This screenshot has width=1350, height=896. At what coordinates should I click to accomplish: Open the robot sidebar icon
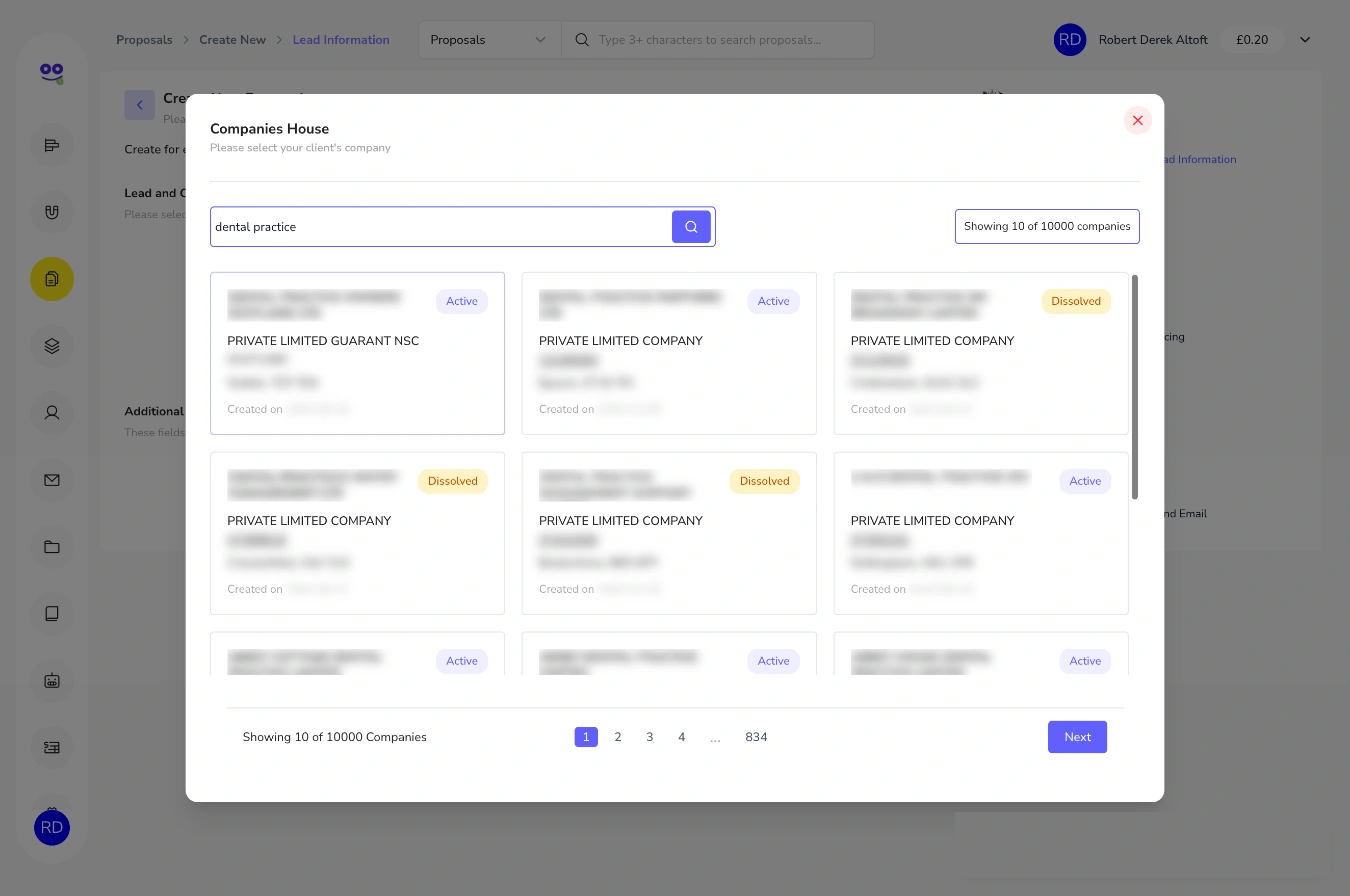coord(52,680)
